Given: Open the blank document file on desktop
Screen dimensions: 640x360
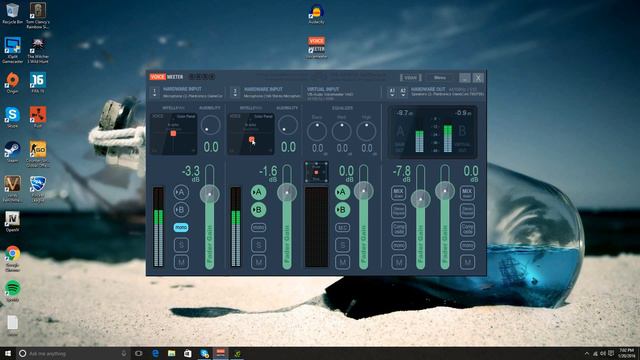Looking at the screenshot, I should point(12,326).
